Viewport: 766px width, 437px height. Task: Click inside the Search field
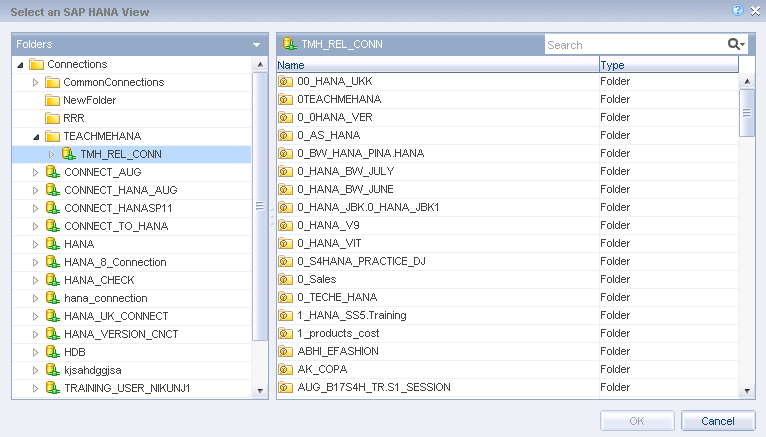635,45
